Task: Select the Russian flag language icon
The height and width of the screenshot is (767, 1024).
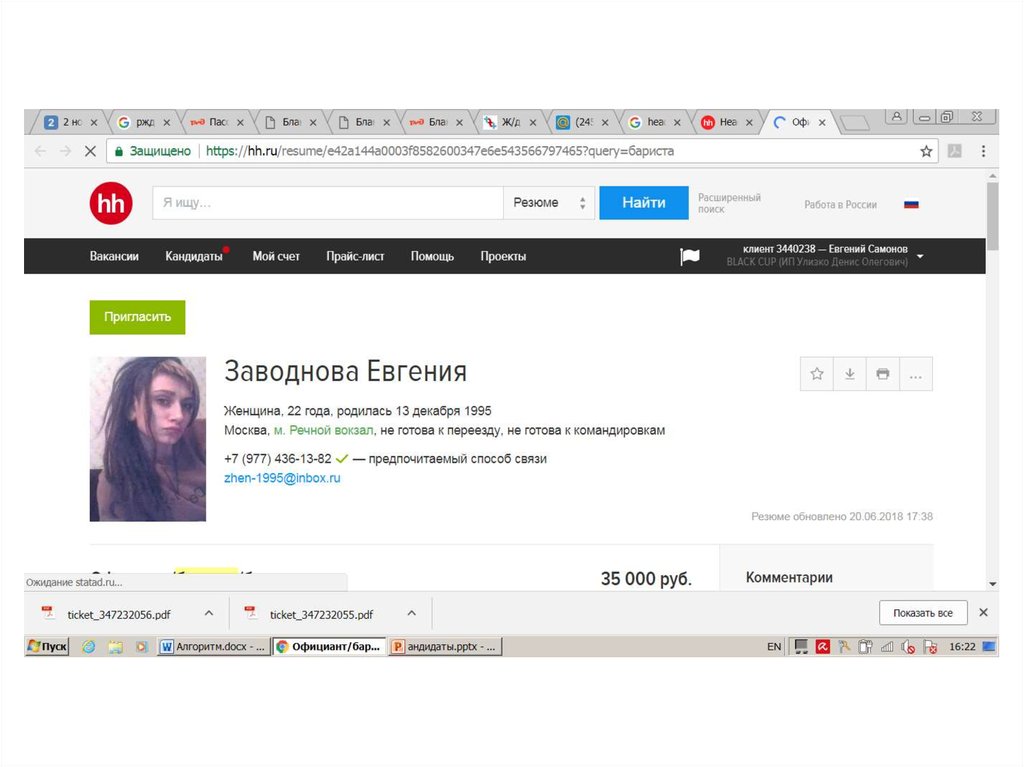Action: click(911, 204)
